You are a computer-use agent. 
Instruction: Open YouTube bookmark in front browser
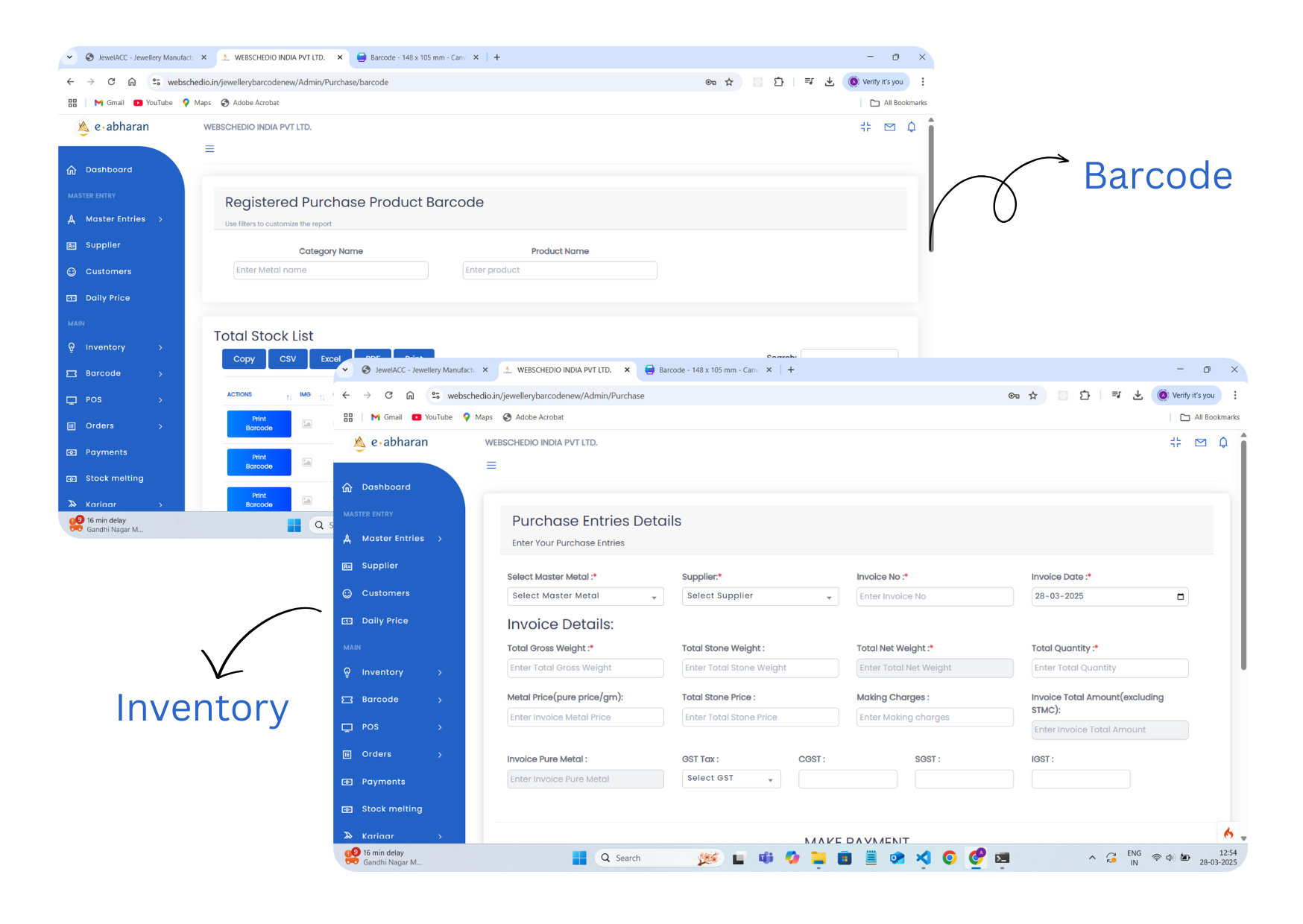coord(432,417)
